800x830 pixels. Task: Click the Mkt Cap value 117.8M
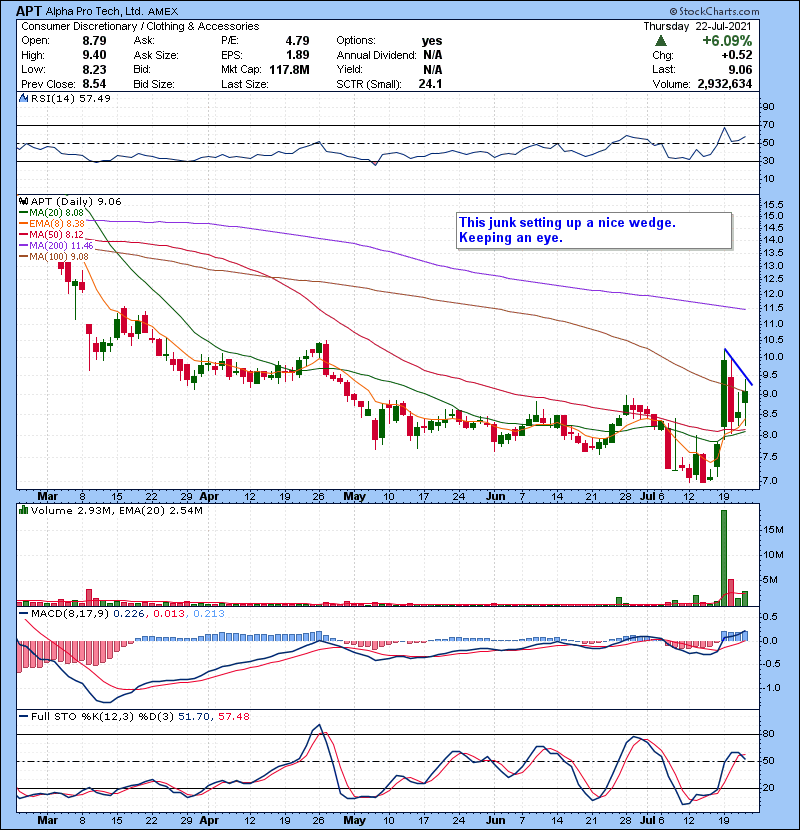(289, 69)
